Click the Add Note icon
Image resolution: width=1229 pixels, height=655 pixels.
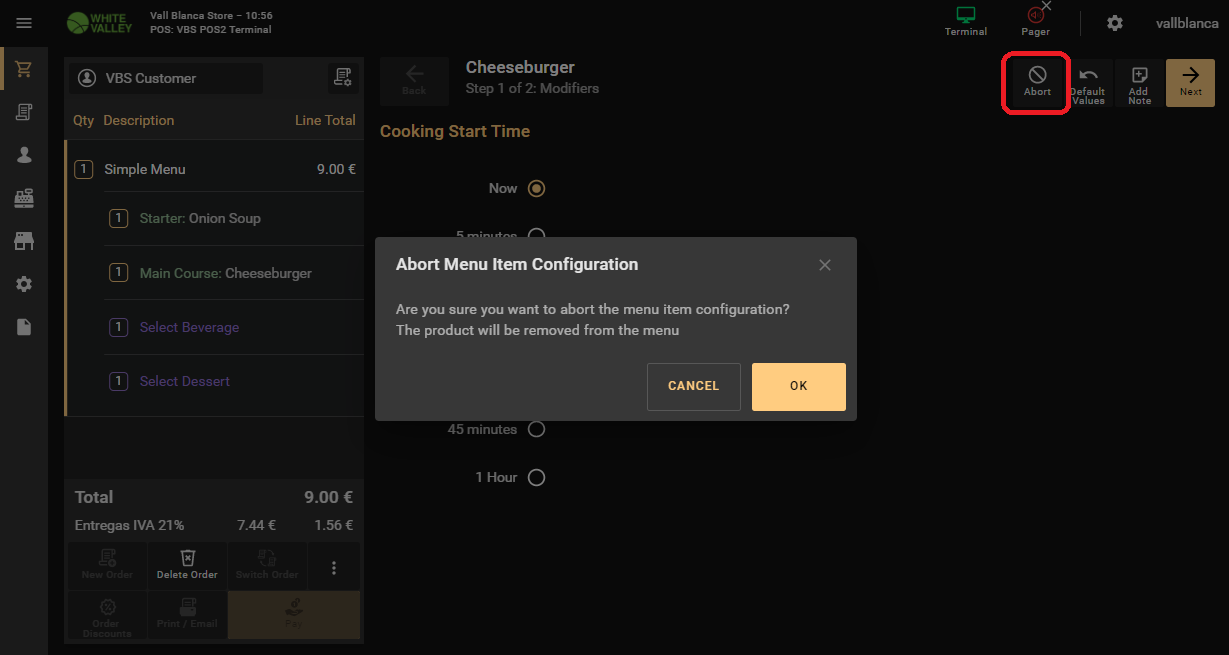click(1139, 84)
